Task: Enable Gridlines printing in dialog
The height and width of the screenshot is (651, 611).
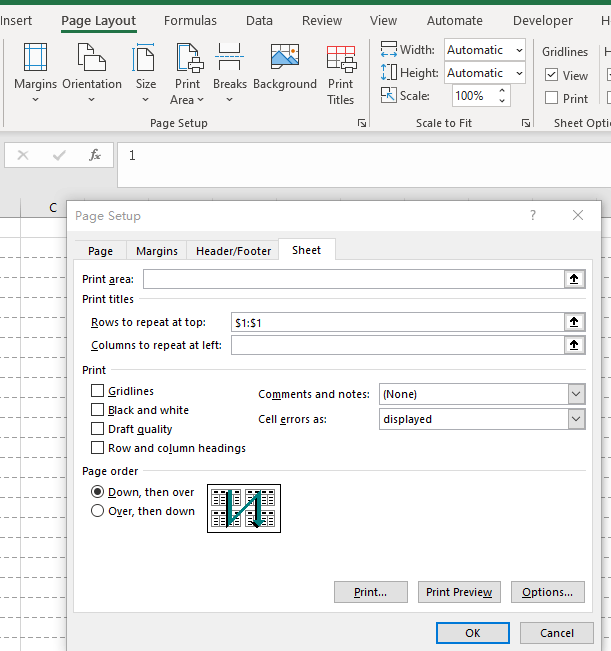Action: click(x=97, y=391)
